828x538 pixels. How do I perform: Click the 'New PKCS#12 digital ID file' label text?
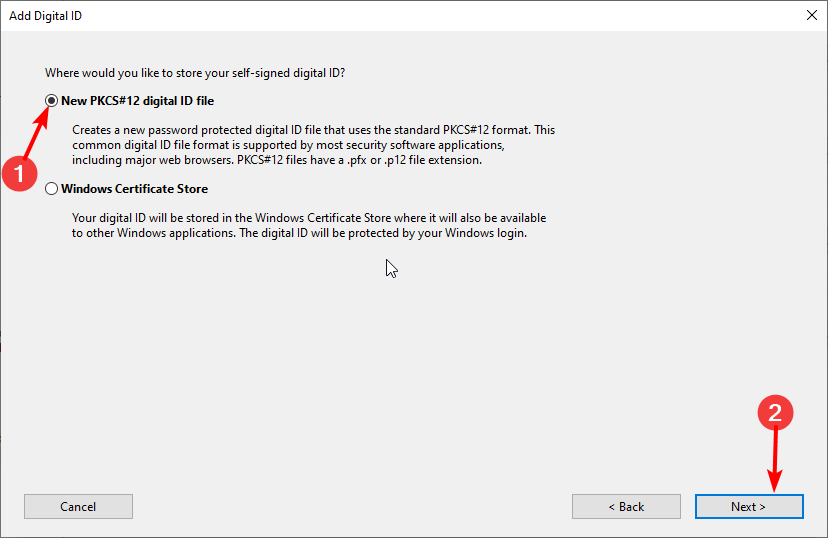[x=137, y=101]
